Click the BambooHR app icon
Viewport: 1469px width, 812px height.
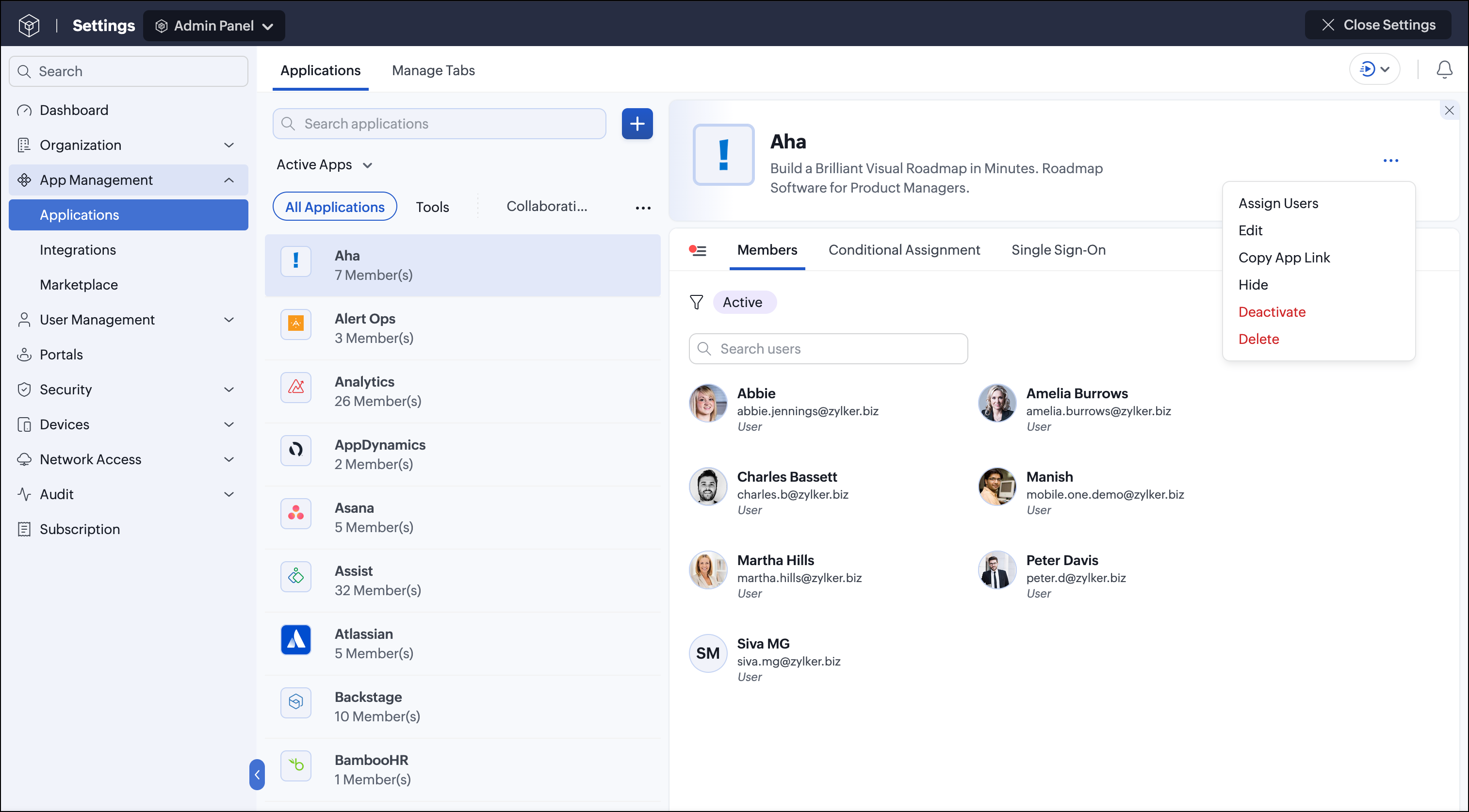(x=296, y=766)
